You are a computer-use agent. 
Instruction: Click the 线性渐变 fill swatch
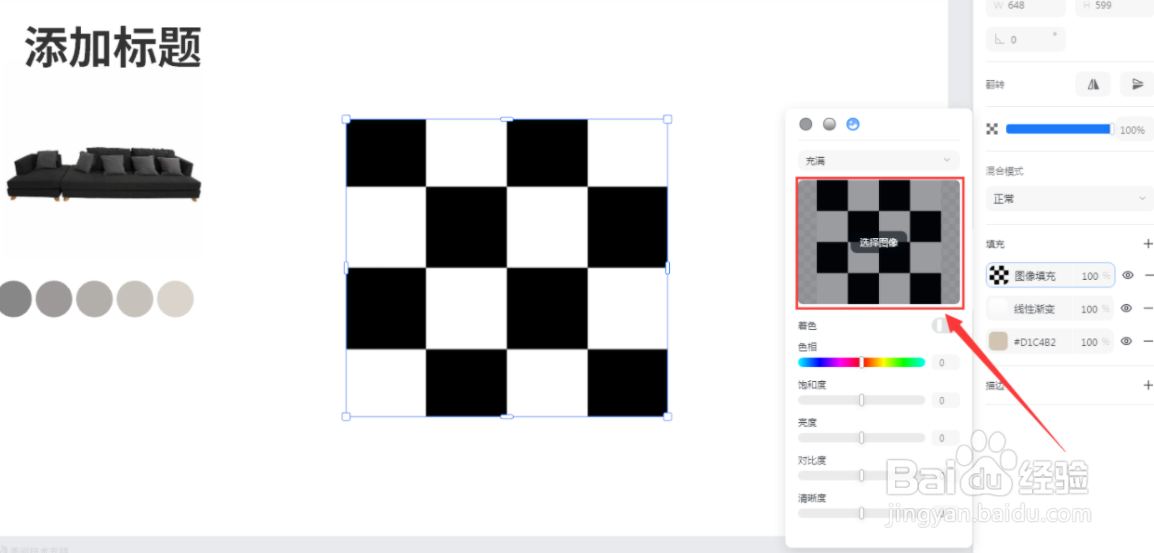999,309
